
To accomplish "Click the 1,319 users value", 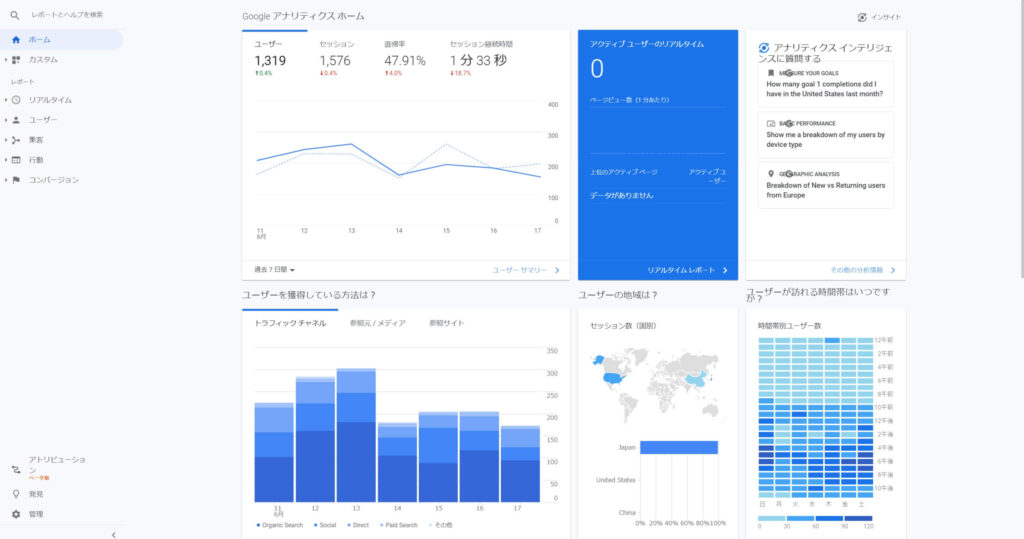I will pyautogui.click(x=270, y=61).
